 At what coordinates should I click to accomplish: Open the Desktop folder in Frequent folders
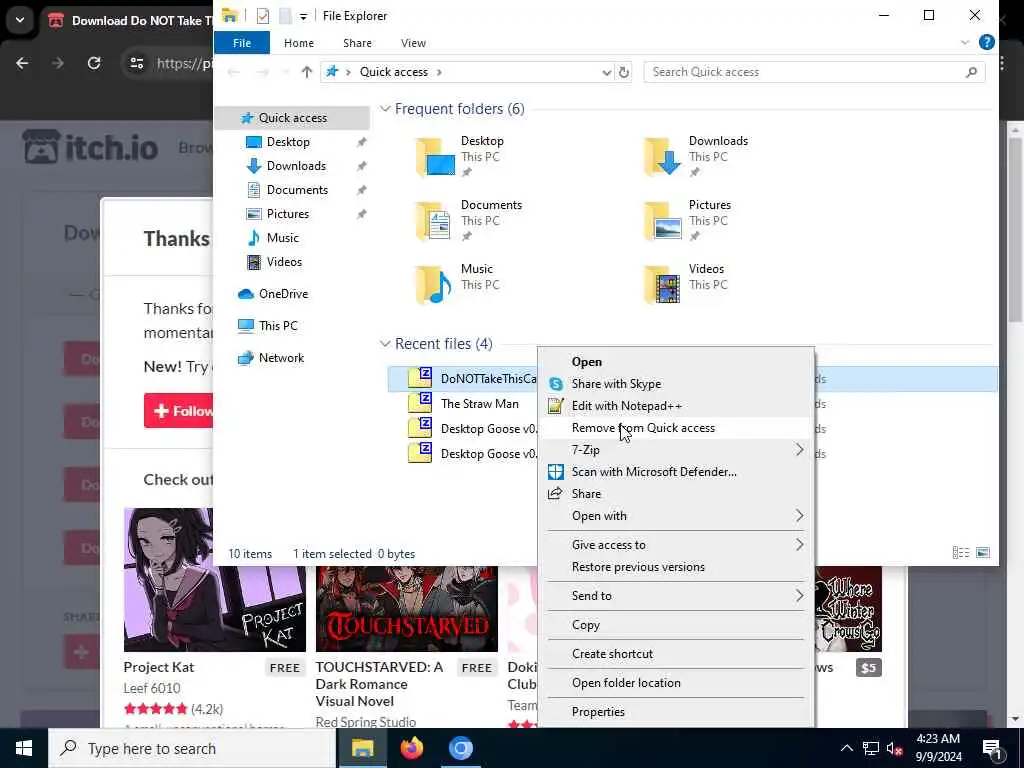click(460, 157)
